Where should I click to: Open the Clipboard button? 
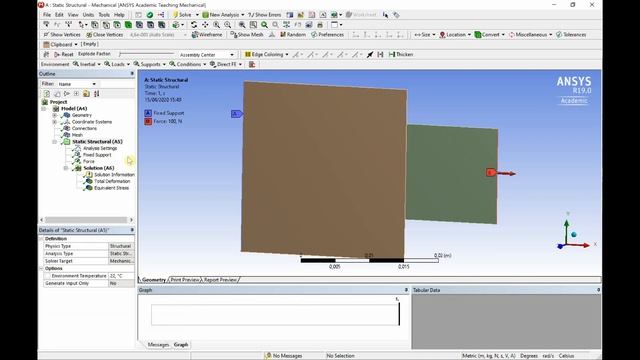(x=60, y=44)
